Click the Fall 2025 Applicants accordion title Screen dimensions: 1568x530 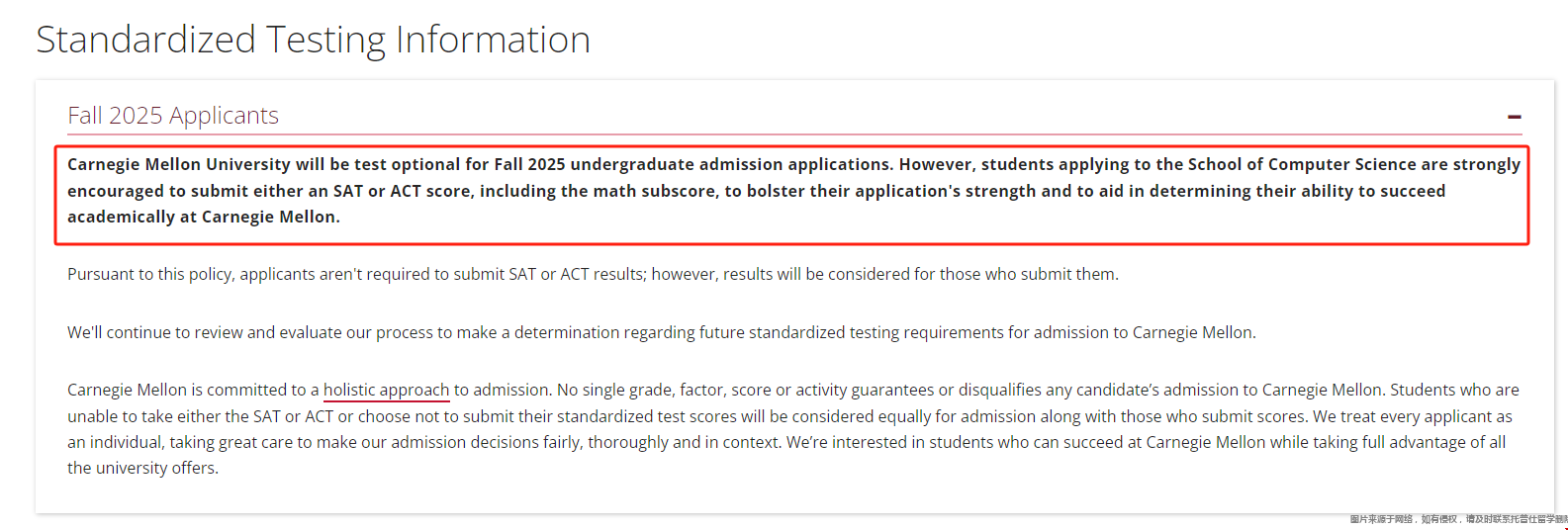coord(173,116)
